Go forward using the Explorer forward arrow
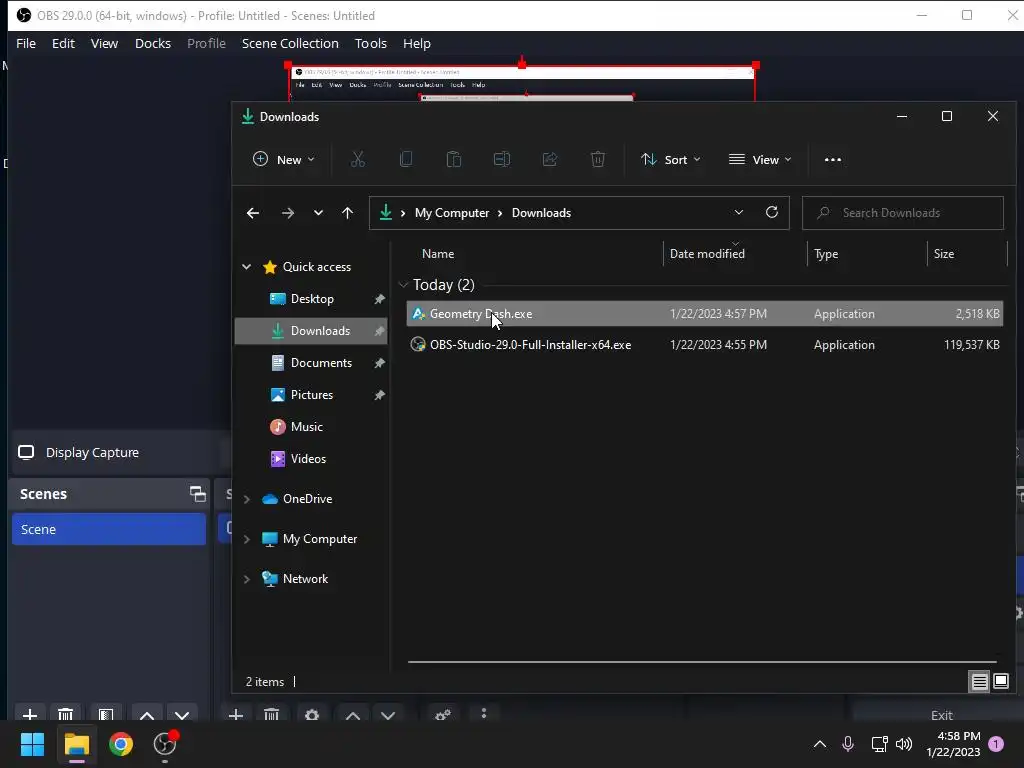 [287, 213]
